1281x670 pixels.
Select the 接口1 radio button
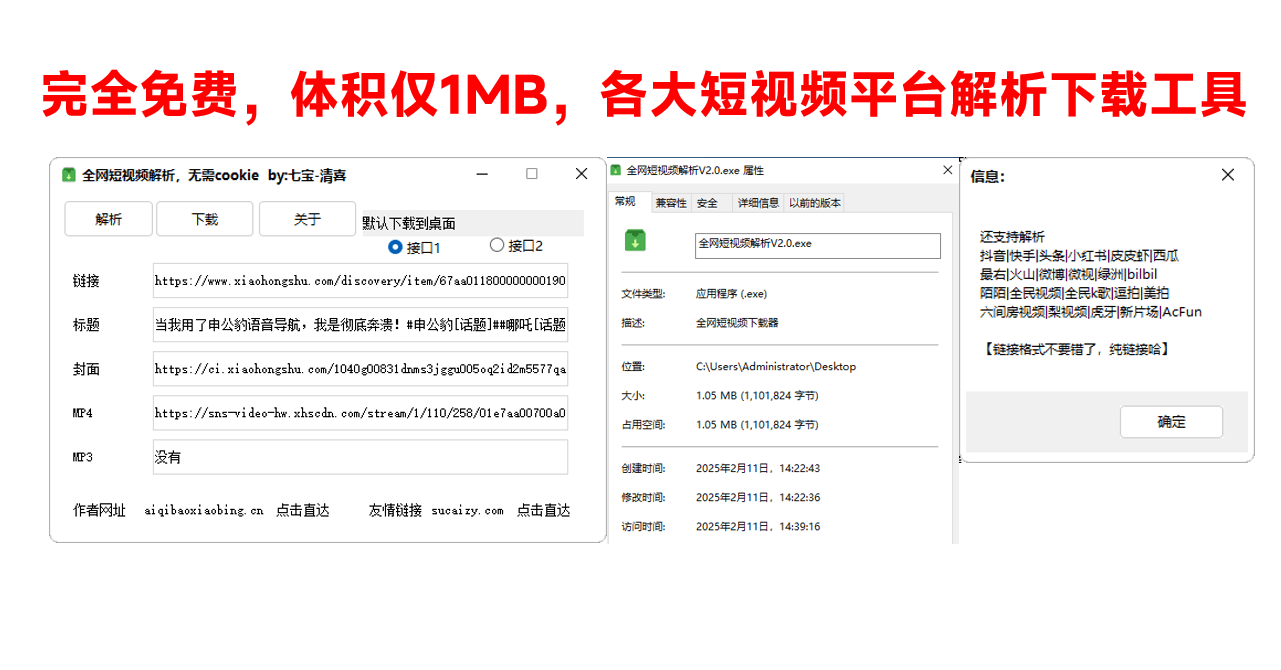pos(395,246)
